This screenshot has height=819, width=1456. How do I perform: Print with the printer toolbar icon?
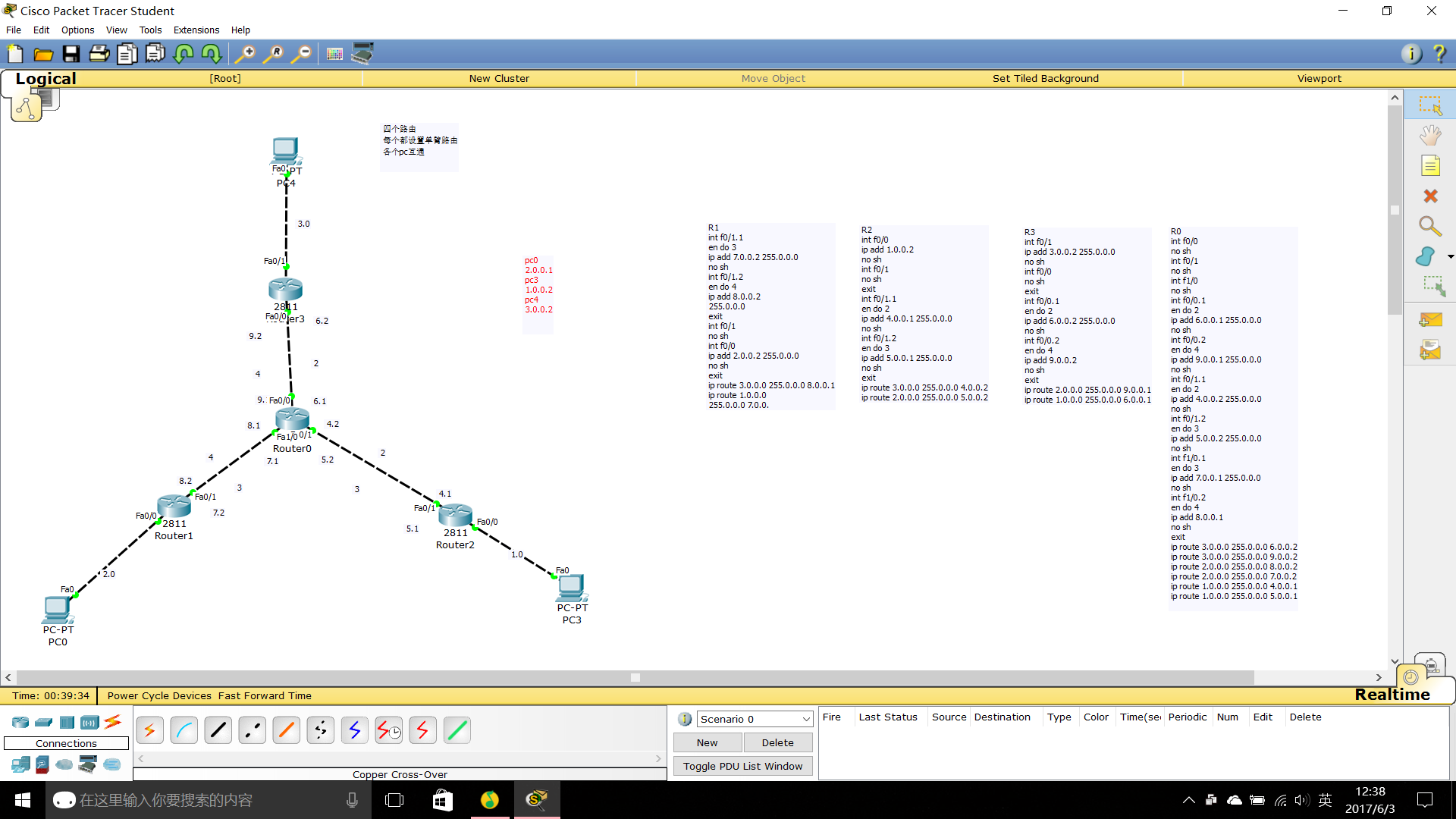point(99,54)
